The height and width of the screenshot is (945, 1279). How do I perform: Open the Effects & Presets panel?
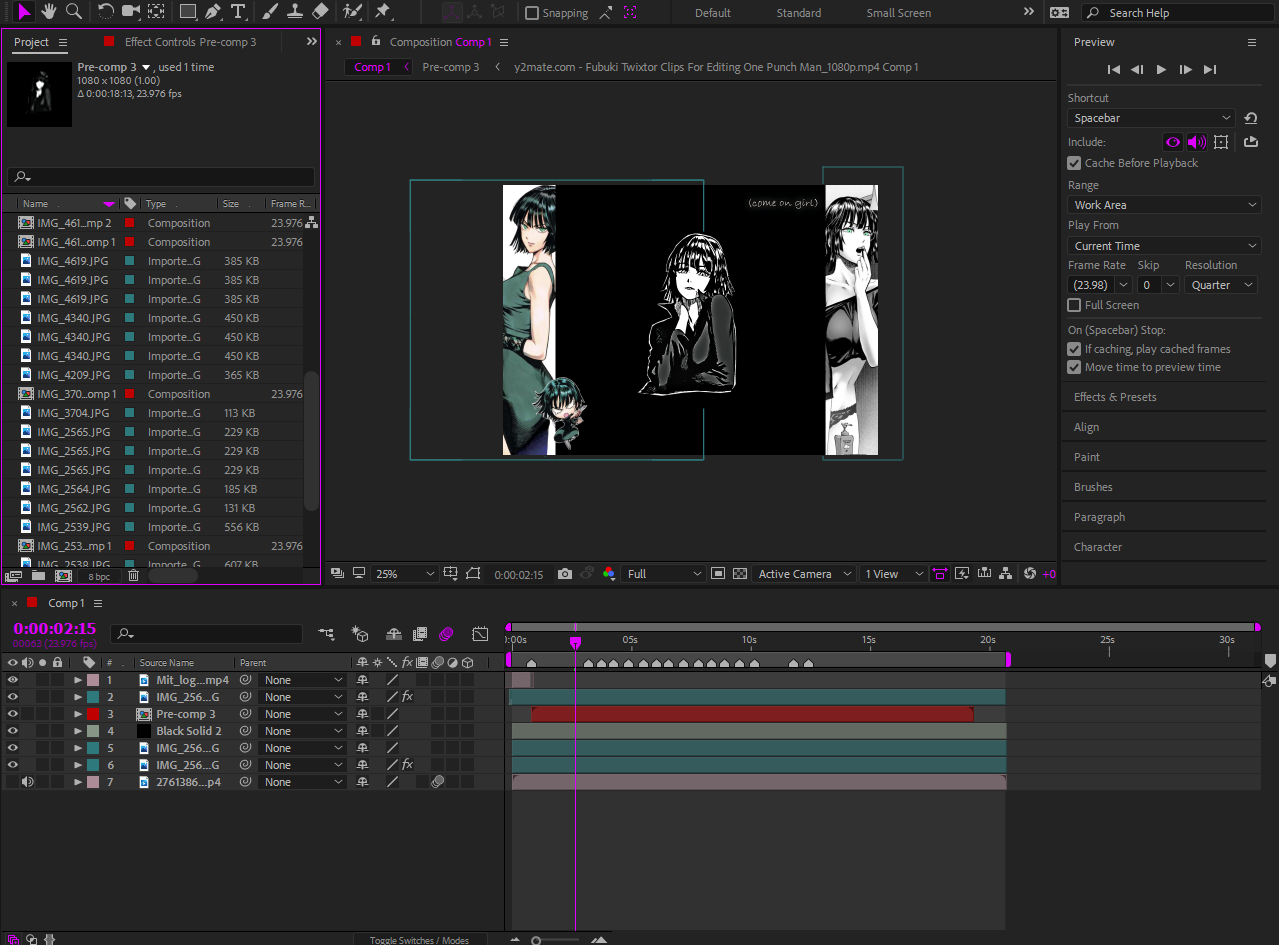coord(1115,397)
